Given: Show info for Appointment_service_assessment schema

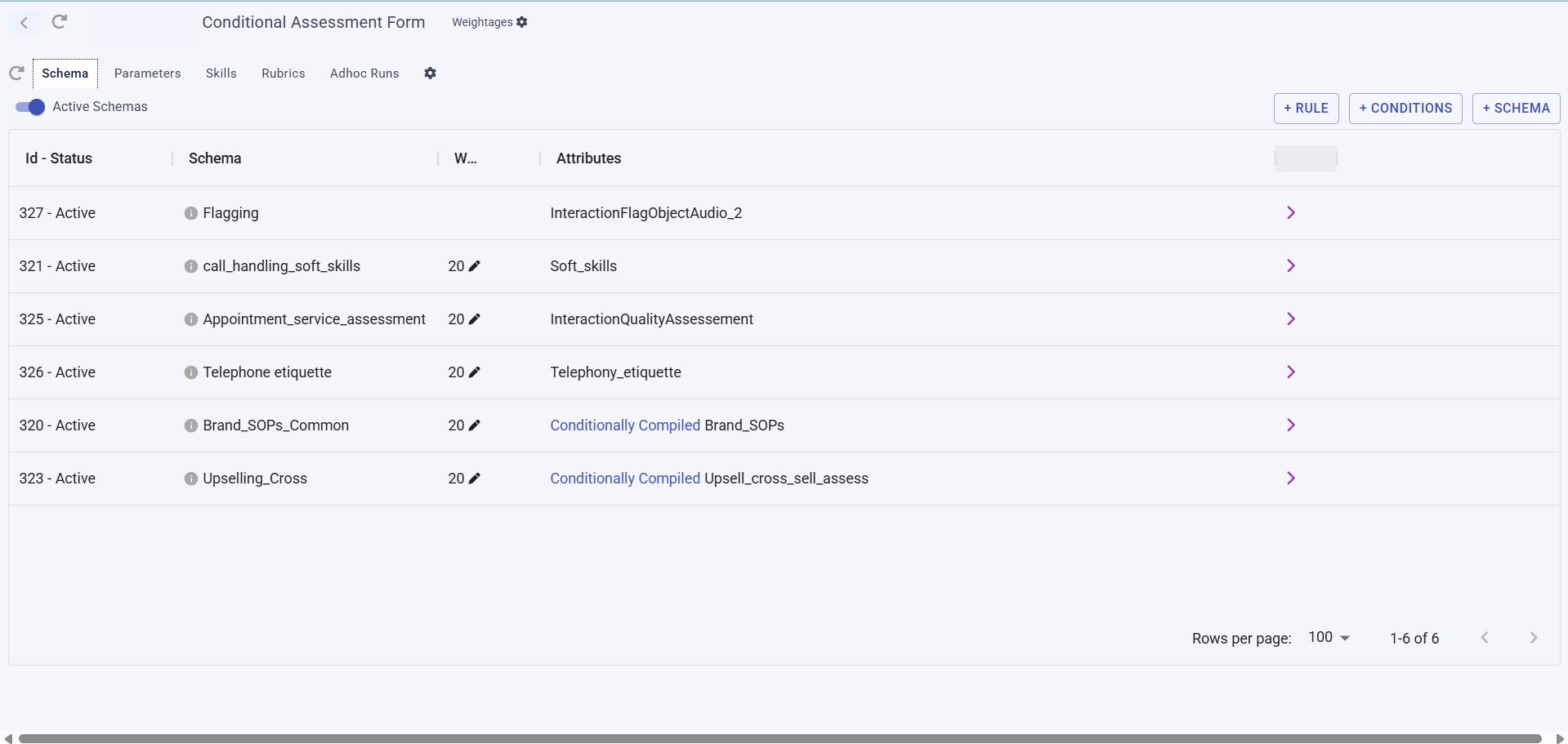Looking at the screenshot, I should 191,319.
